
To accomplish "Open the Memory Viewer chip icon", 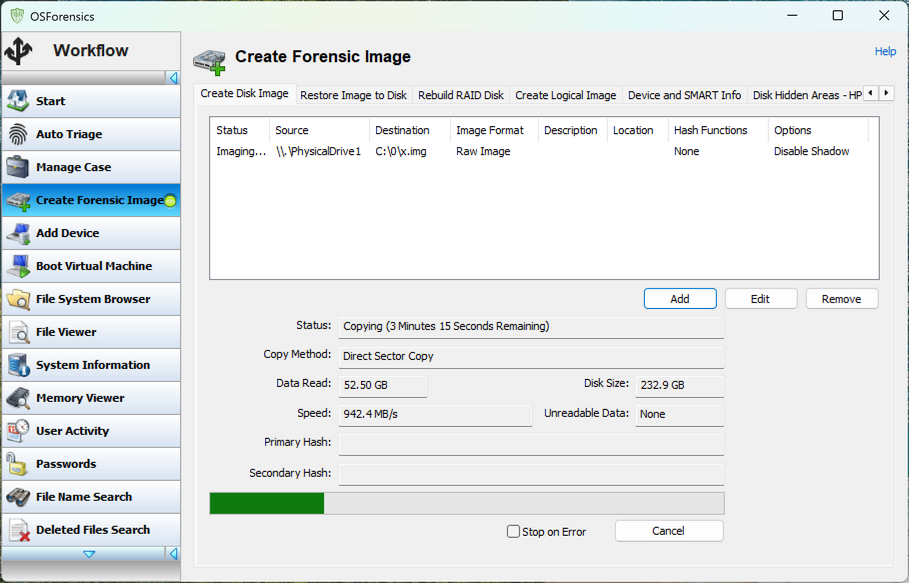I will [19, 398].
